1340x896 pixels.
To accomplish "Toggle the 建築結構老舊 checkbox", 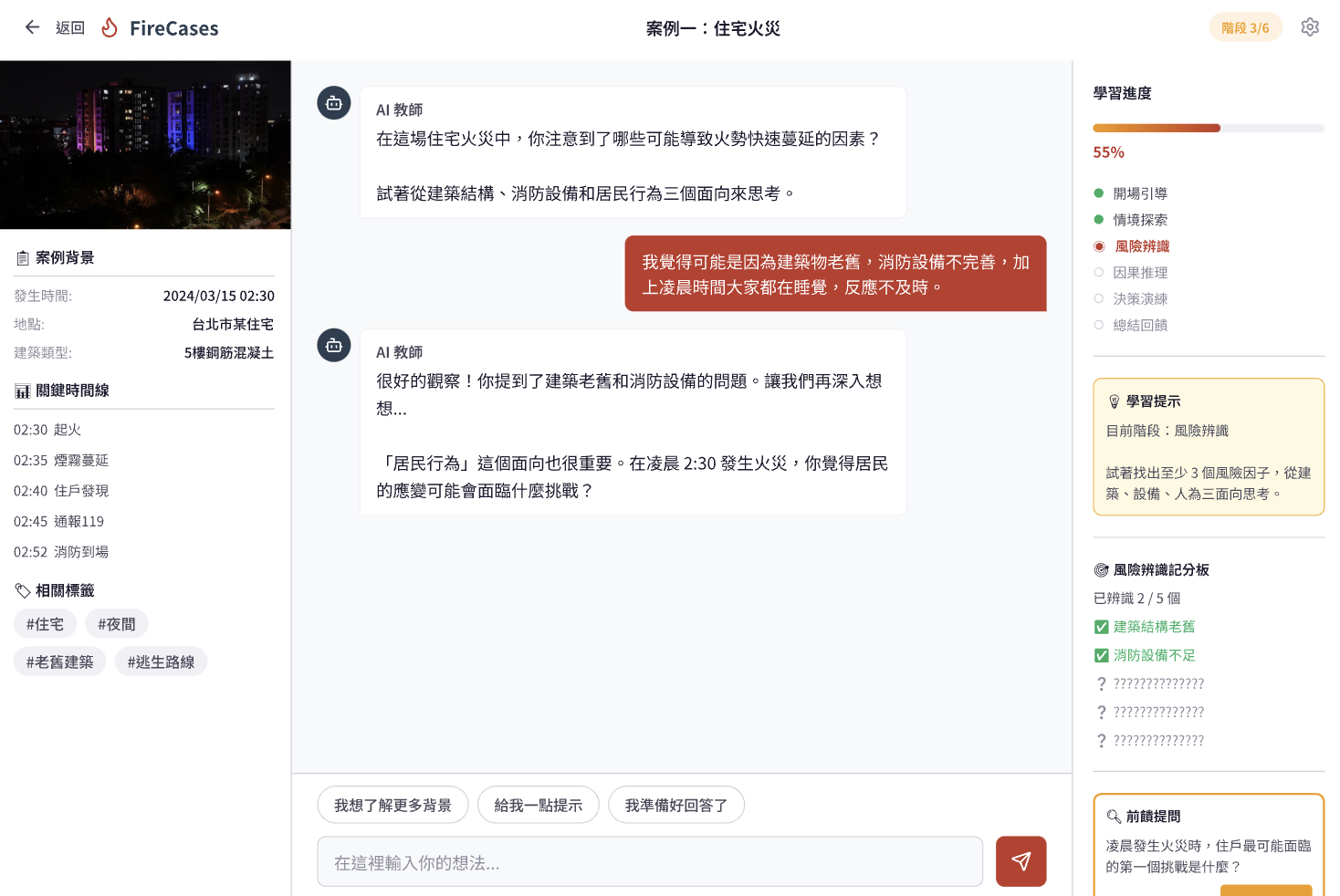I will 1102,627.
